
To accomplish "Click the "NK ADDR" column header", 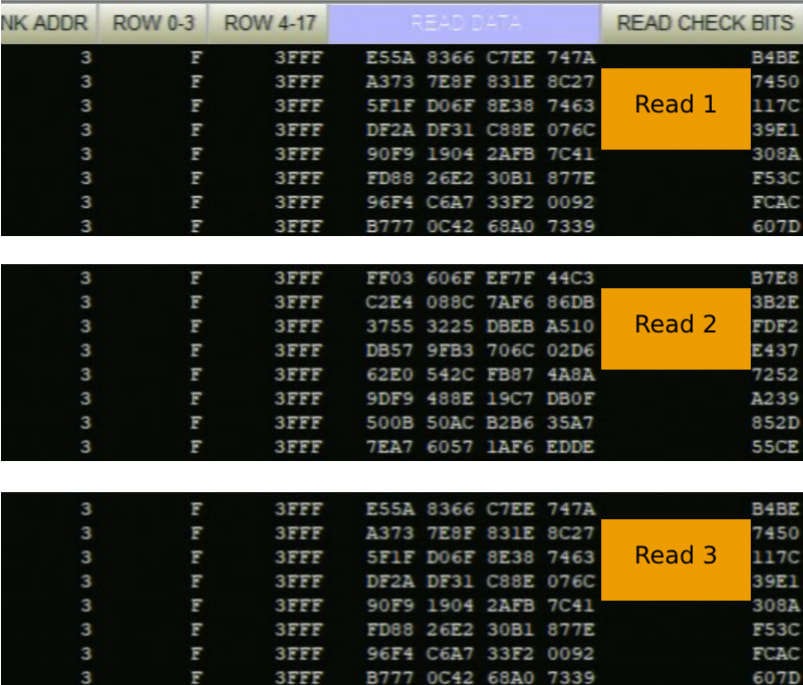I will (x=47, y=23).
